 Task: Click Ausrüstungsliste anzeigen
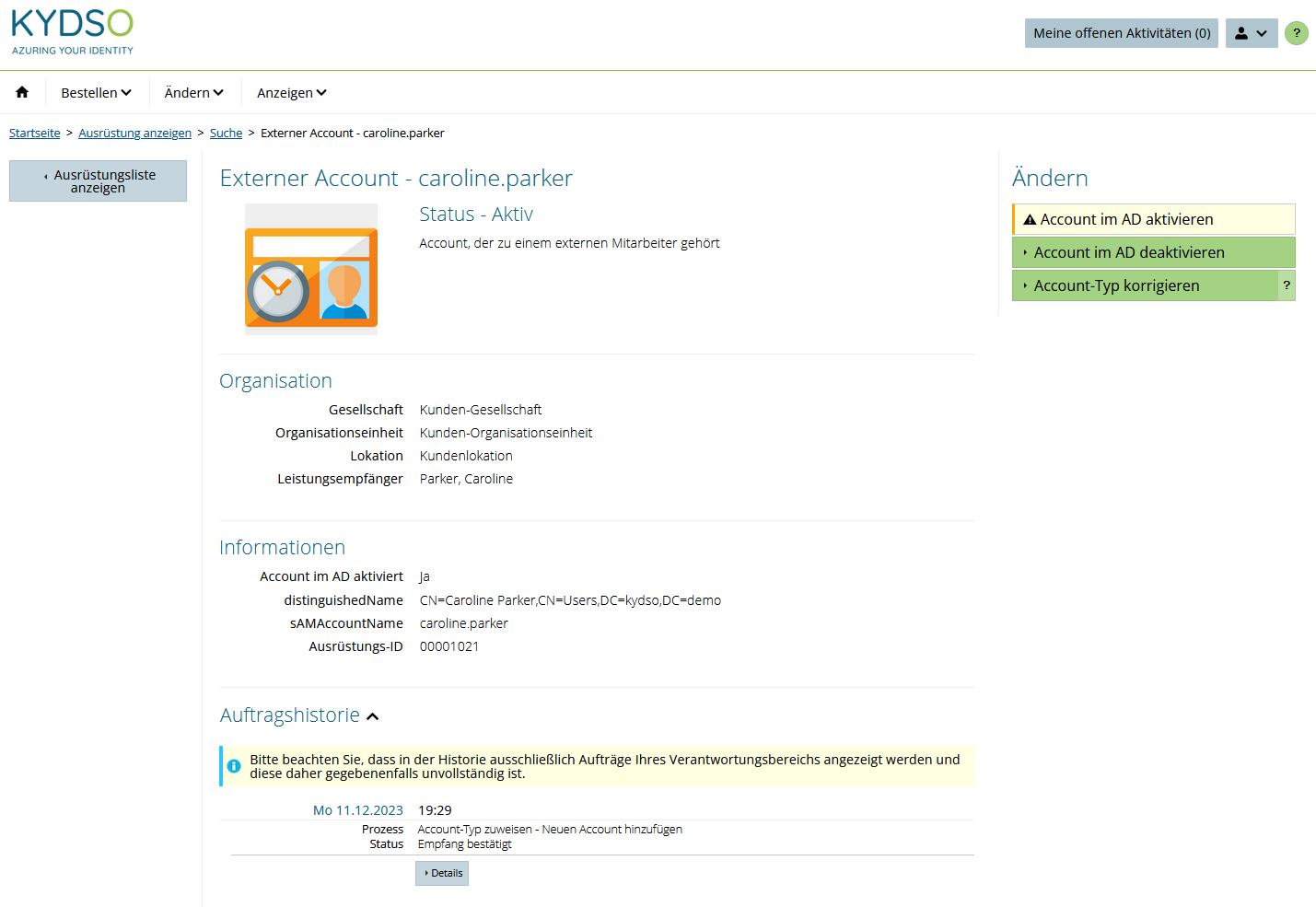[98, 180]
